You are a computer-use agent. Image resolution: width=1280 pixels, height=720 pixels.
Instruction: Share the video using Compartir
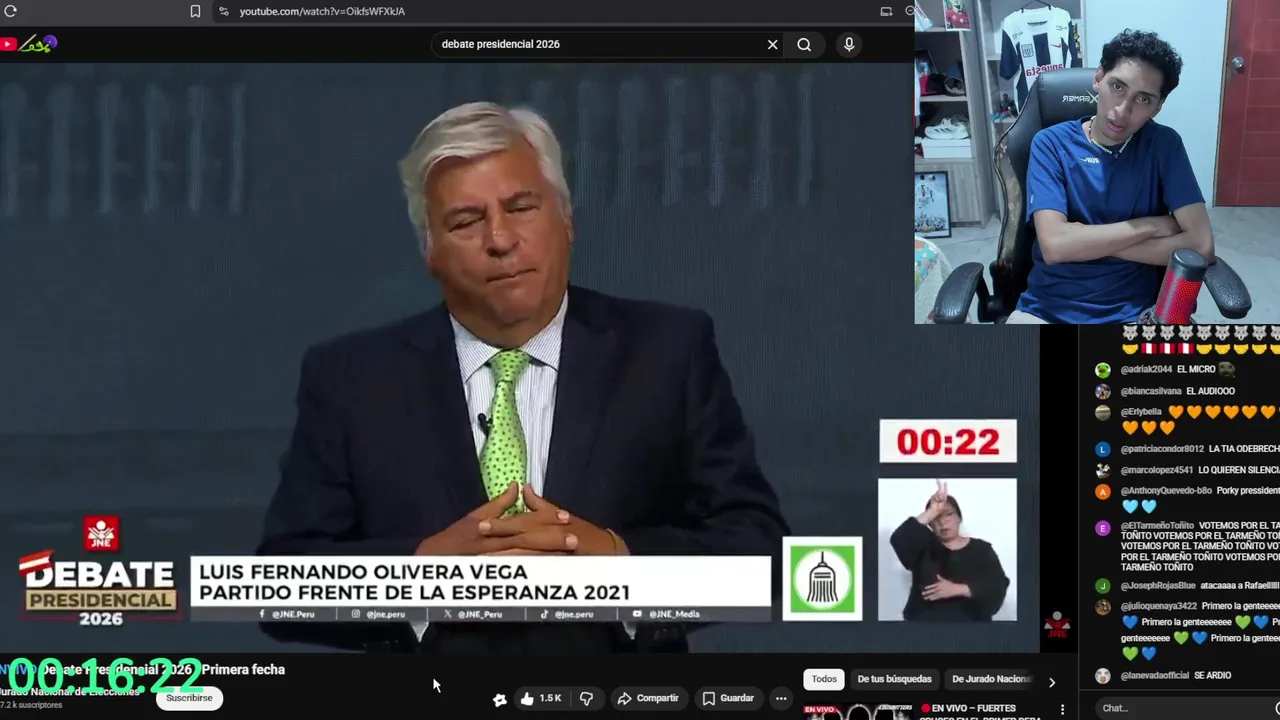coord(648,698)
